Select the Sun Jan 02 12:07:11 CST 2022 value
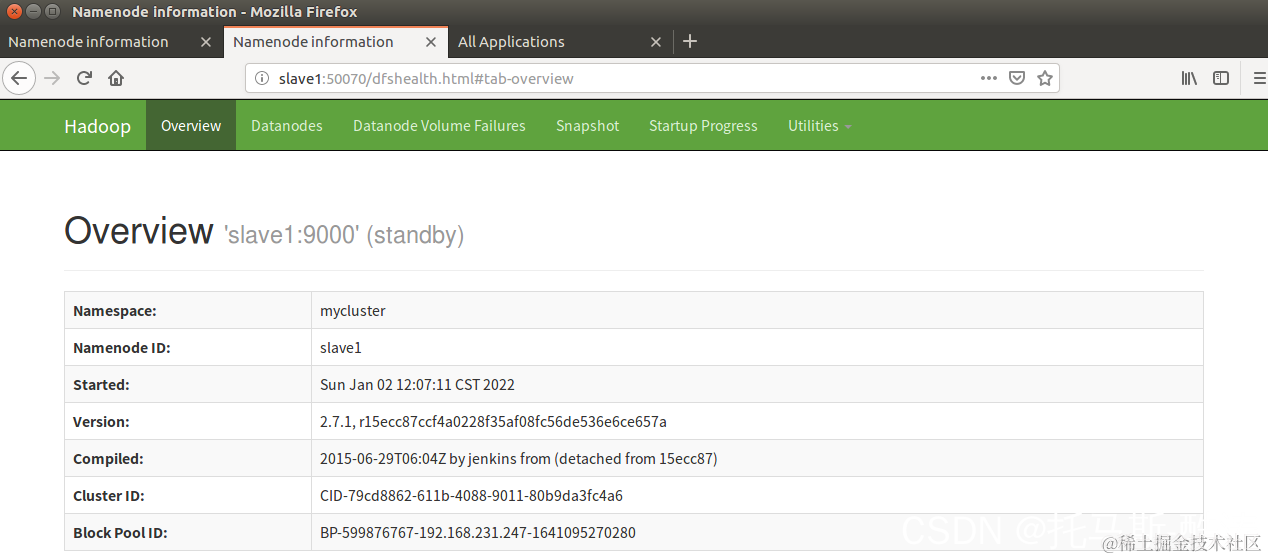The image size is (1268, 560). [x=417, y=385]
